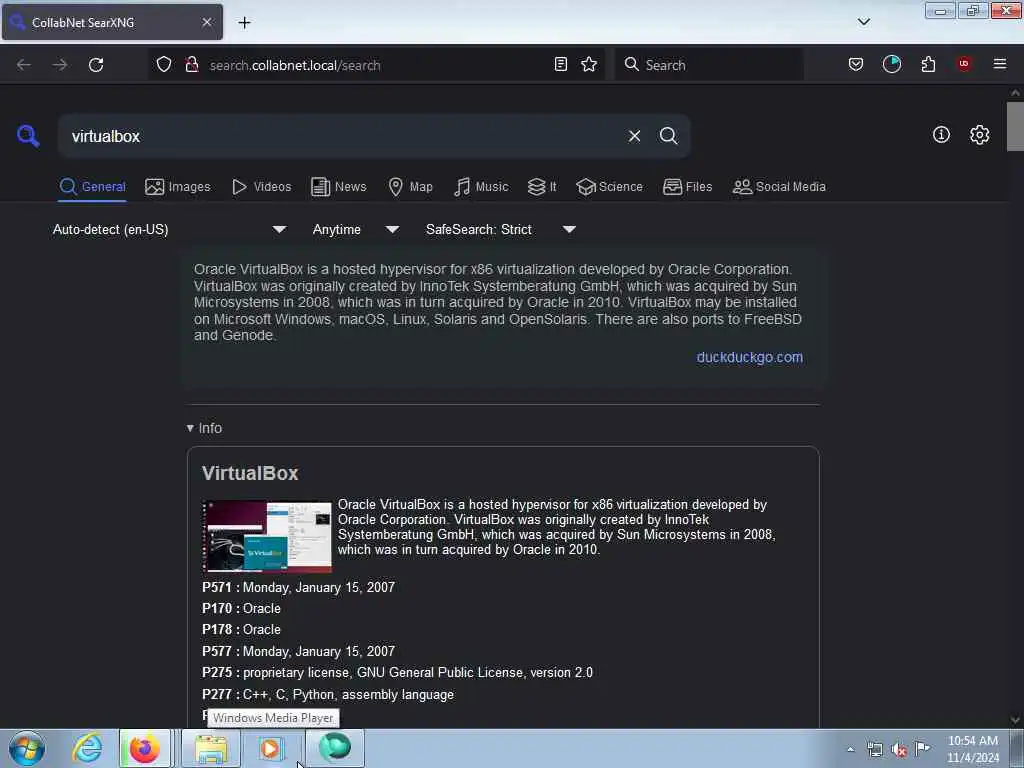Go forward to next page

[60, 65]
